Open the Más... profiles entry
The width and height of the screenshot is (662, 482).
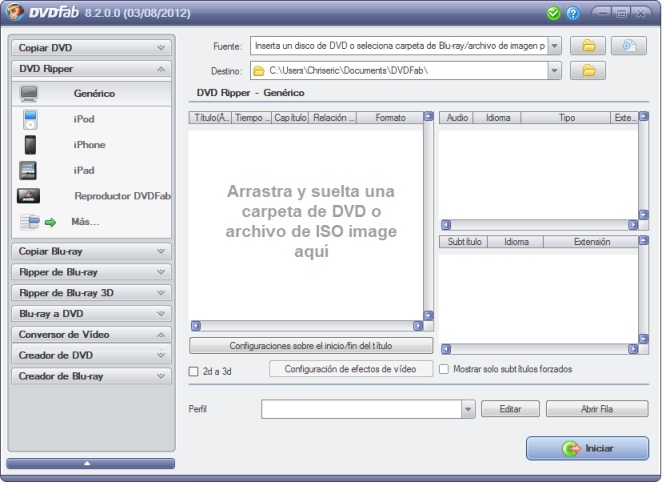tap(91, 222)
